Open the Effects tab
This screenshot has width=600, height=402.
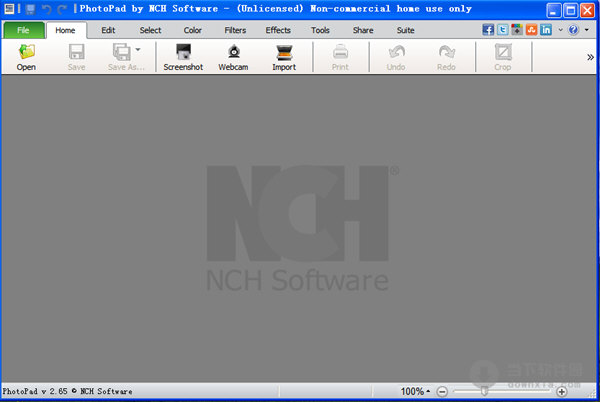(278, 30)
